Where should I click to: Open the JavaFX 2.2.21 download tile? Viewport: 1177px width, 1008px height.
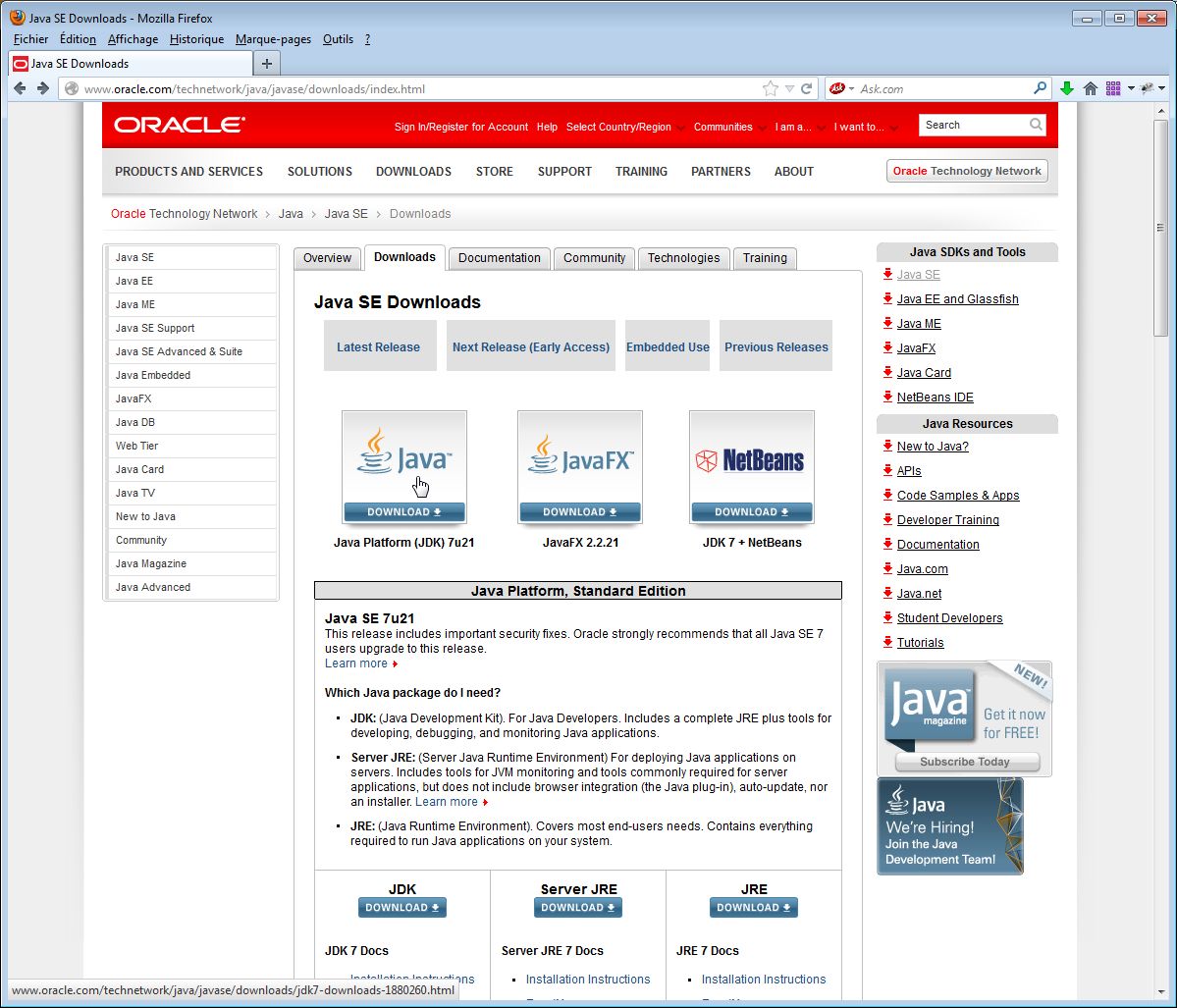(x=579, y=467)
